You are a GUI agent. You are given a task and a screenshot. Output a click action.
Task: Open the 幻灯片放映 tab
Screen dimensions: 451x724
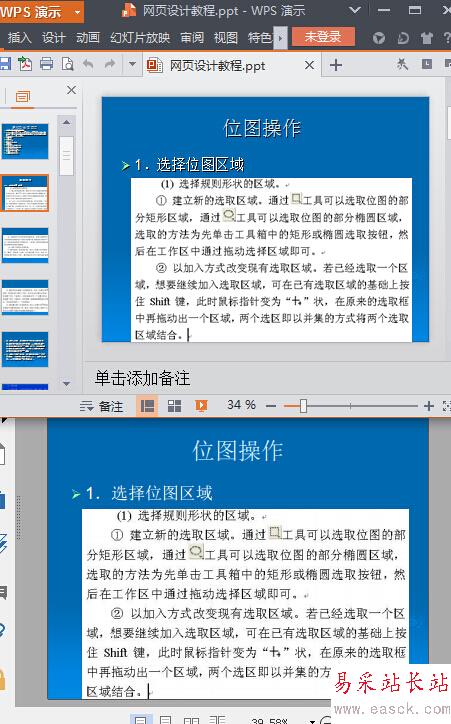pos(140,37)
